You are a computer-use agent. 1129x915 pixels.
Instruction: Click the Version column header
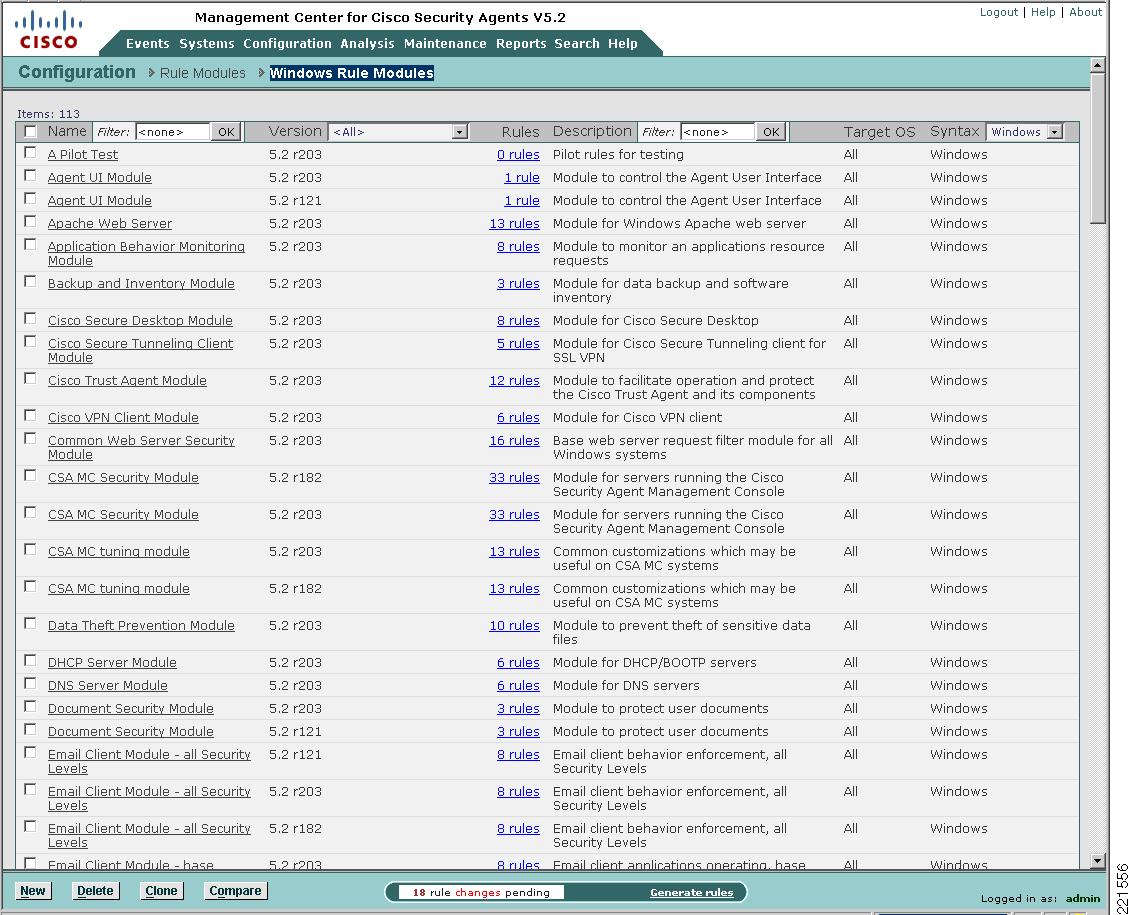click(x=295, y=131)
